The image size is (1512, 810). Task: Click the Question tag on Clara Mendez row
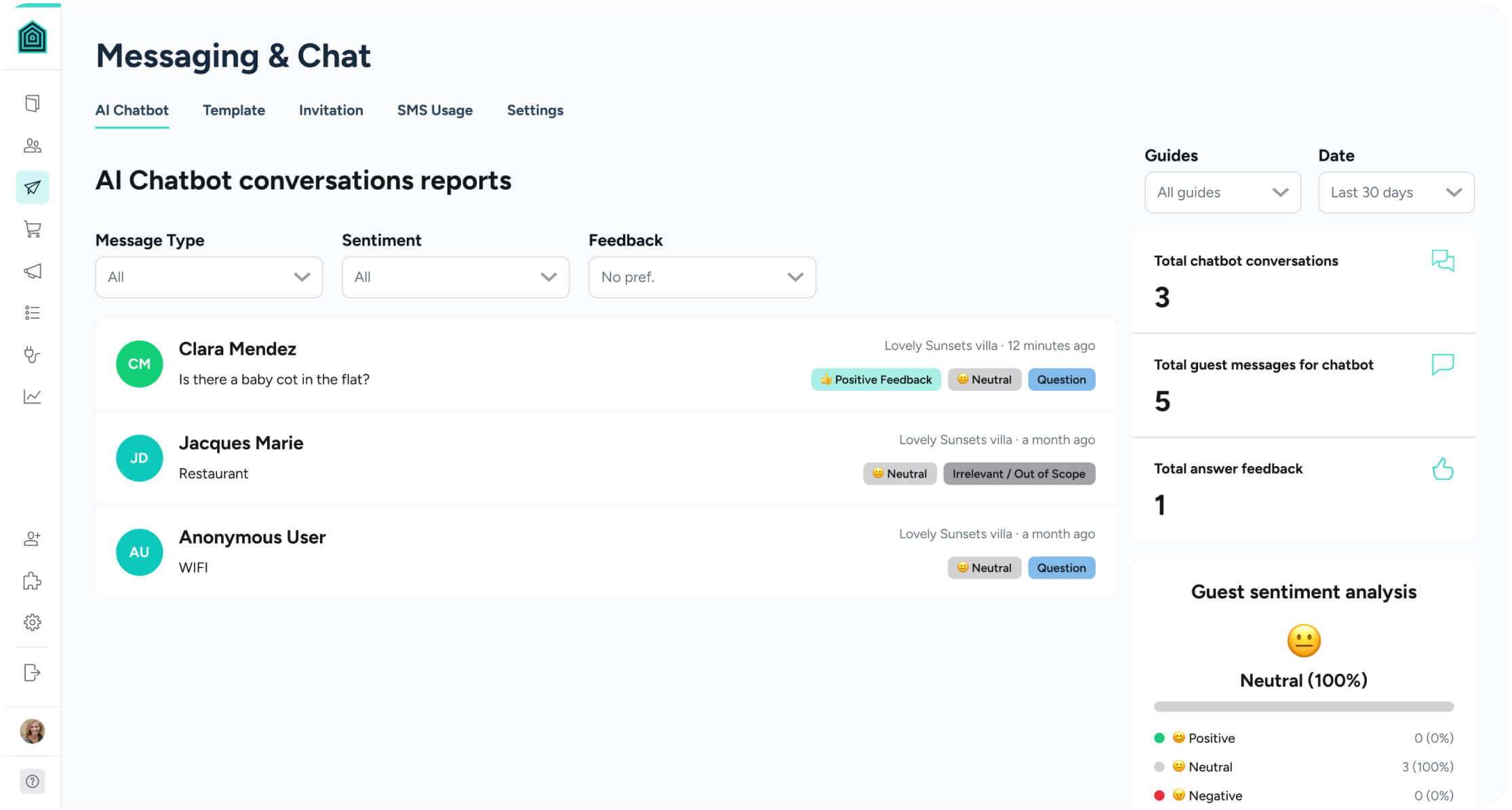coord(1061,379)
